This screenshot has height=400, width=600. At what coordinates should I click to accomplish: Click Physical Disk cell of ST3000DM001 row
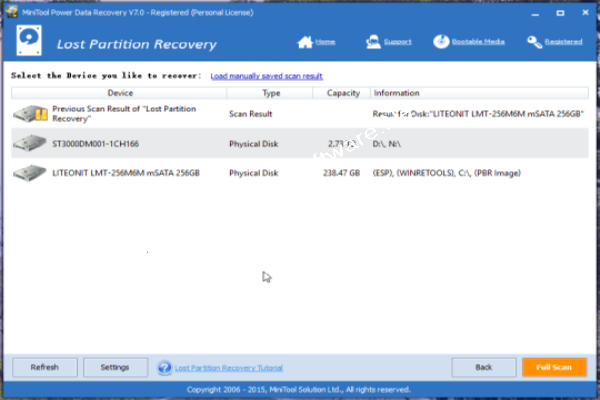click(254, 144)
